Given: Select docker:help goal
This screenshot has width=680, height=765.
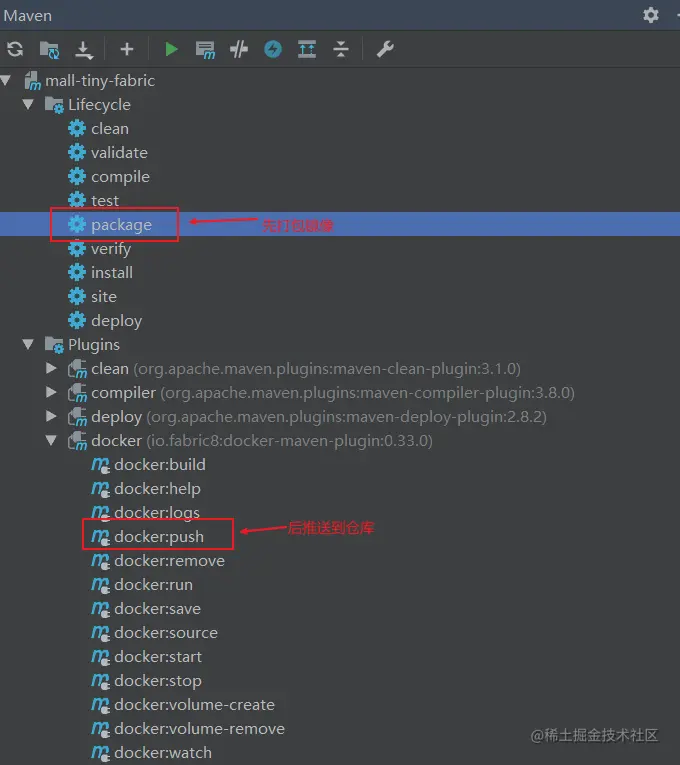Looking at the screenshot, I should point(157,488).
